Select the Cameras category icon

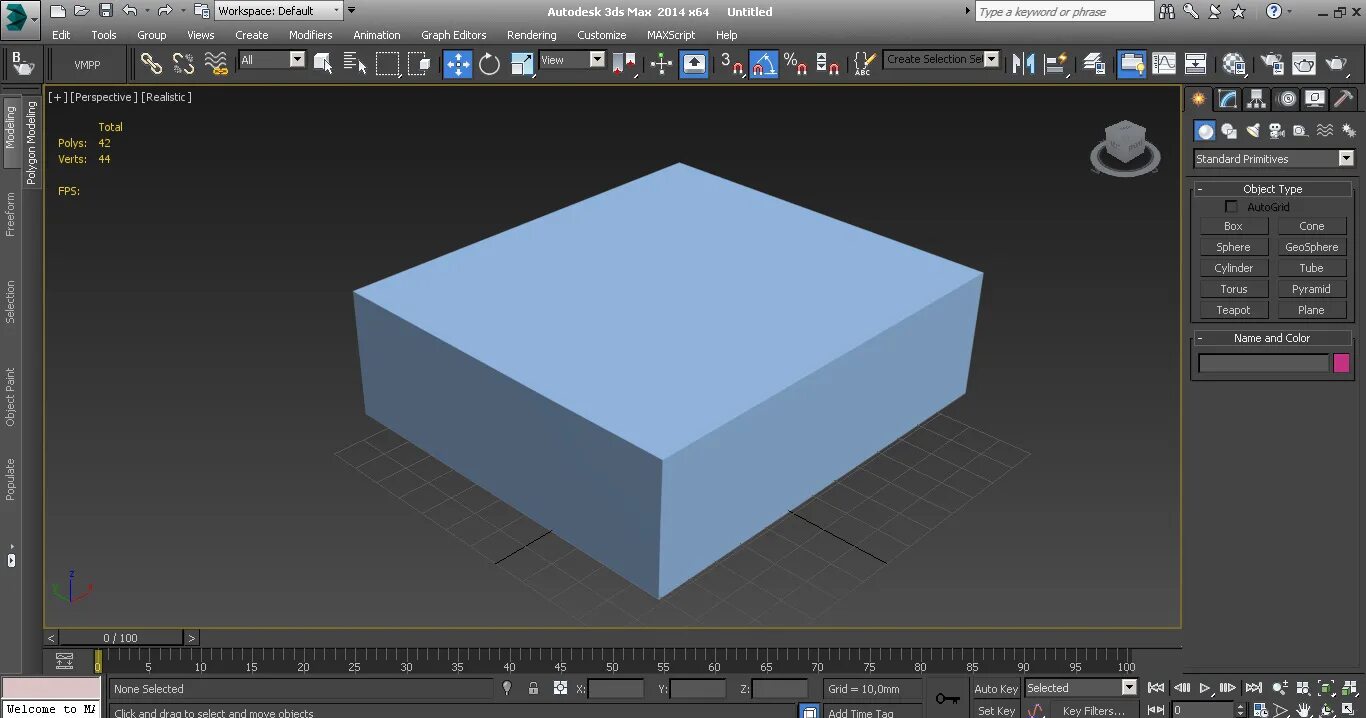(x=1277, y=131)
